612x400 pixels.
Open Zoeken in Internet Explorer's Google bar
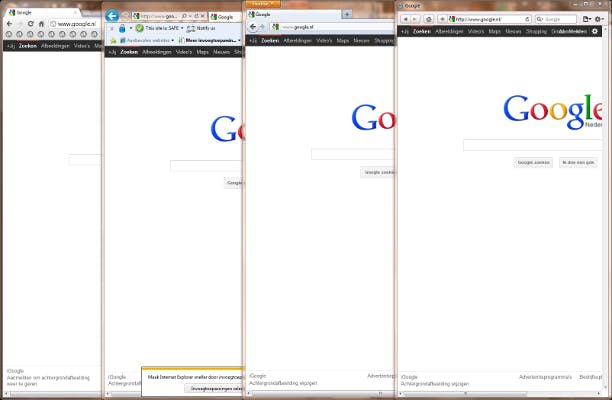click(129, 52)
